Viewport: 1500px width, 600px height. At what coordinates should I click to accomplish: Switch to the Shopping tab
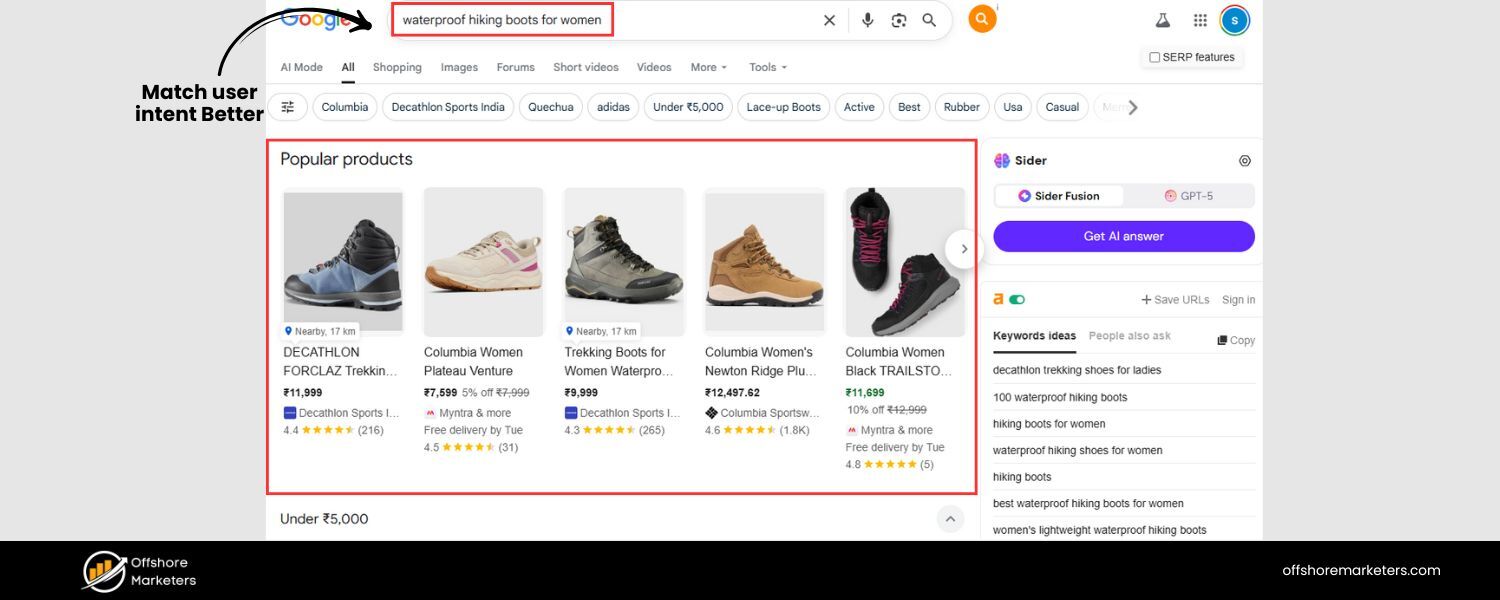(397, 67)
